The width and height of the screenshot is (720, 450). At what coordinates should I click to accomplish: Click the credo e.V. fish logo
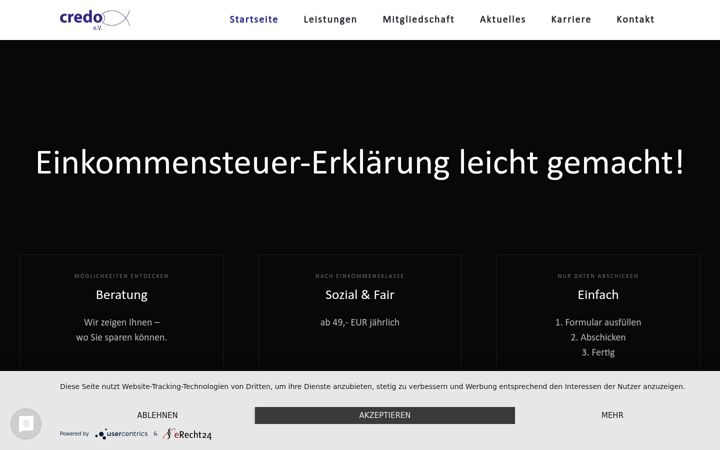pyautogui.click(x=95, y=20)
